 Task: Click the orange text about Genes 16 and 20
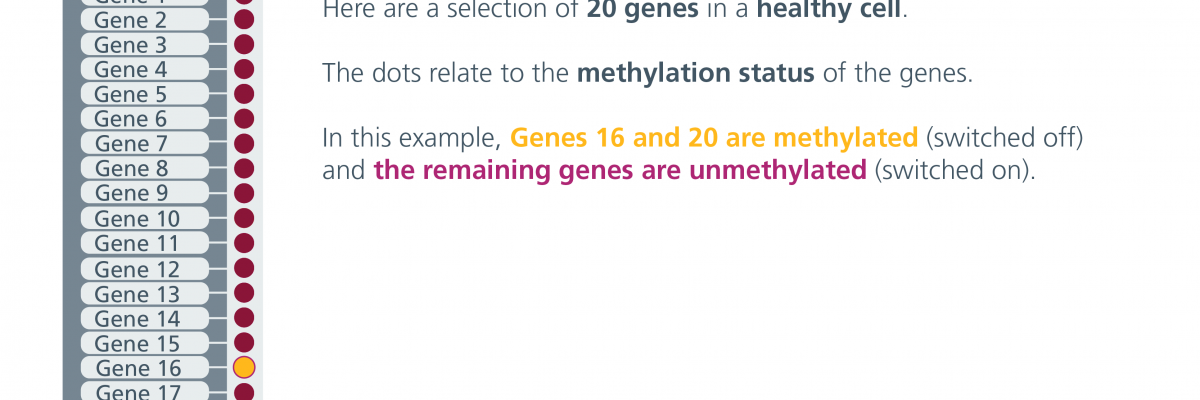pos(714,138)
